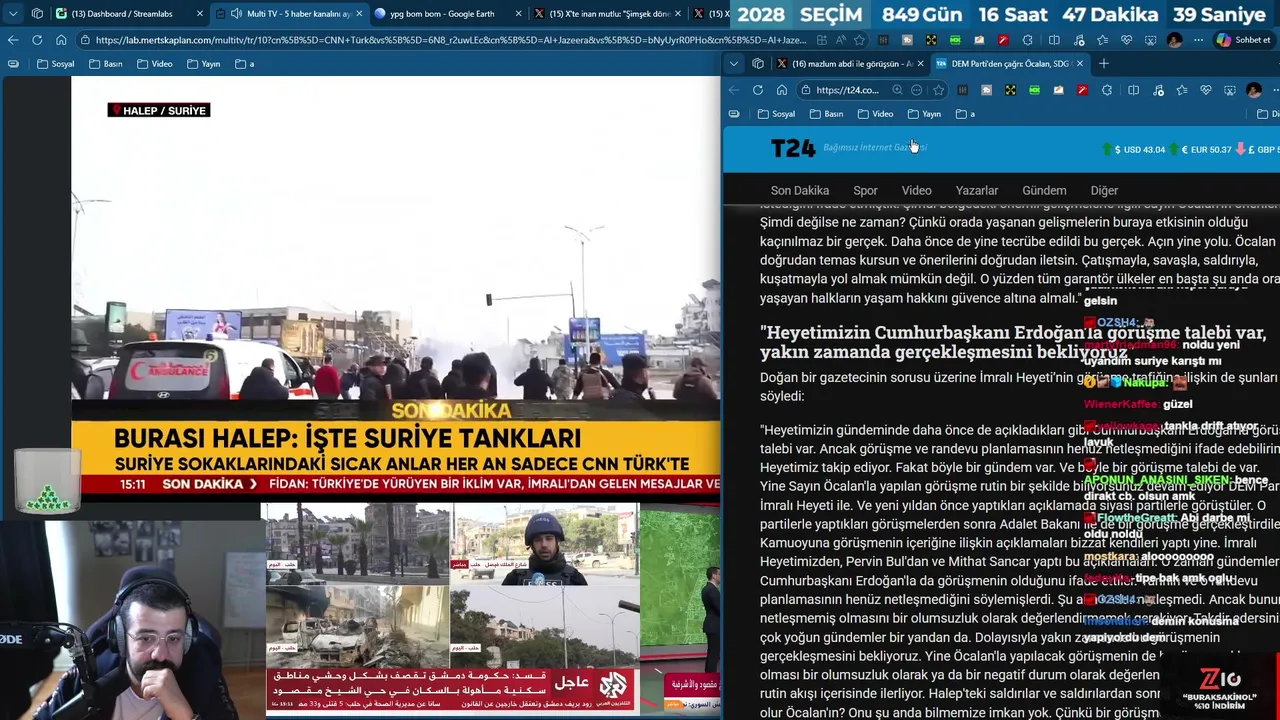Open Copilot Sohbet et button

[x=1243, y=40]
